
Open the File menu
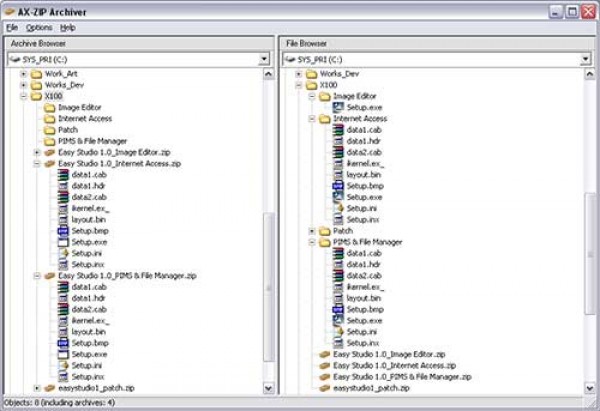(x=12, y=28)
